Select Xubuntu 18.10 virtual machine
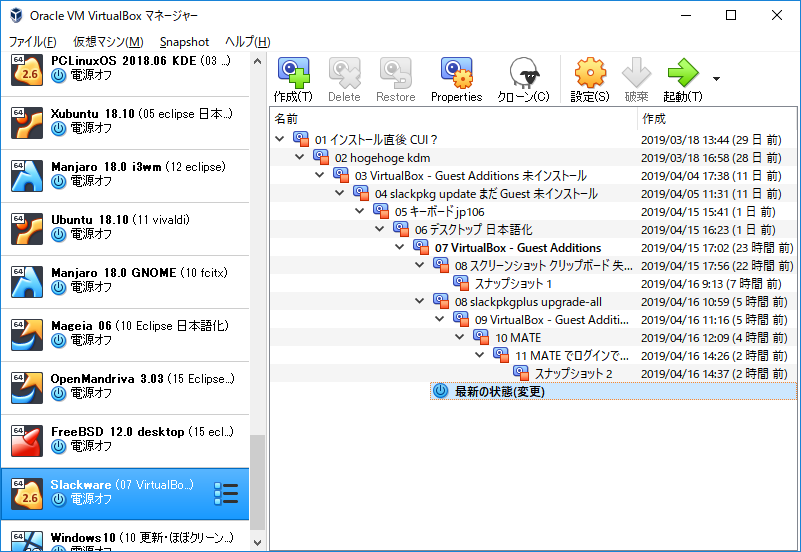The width and height of the screenshot is (801, 552). pos(125,123)
